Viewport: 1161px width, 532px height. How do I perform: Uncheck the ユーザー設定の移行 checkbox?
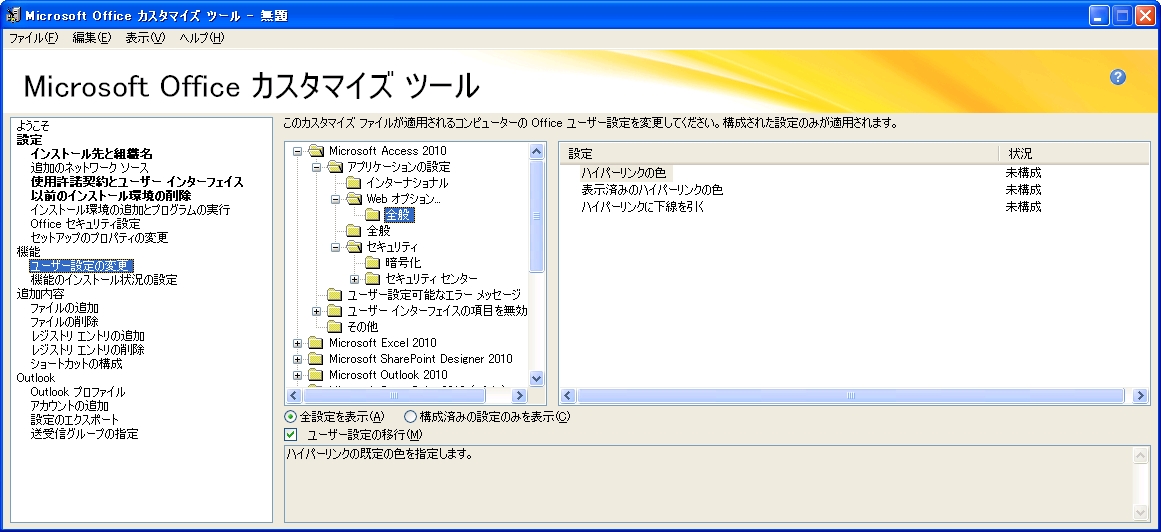tap(291, 434)
